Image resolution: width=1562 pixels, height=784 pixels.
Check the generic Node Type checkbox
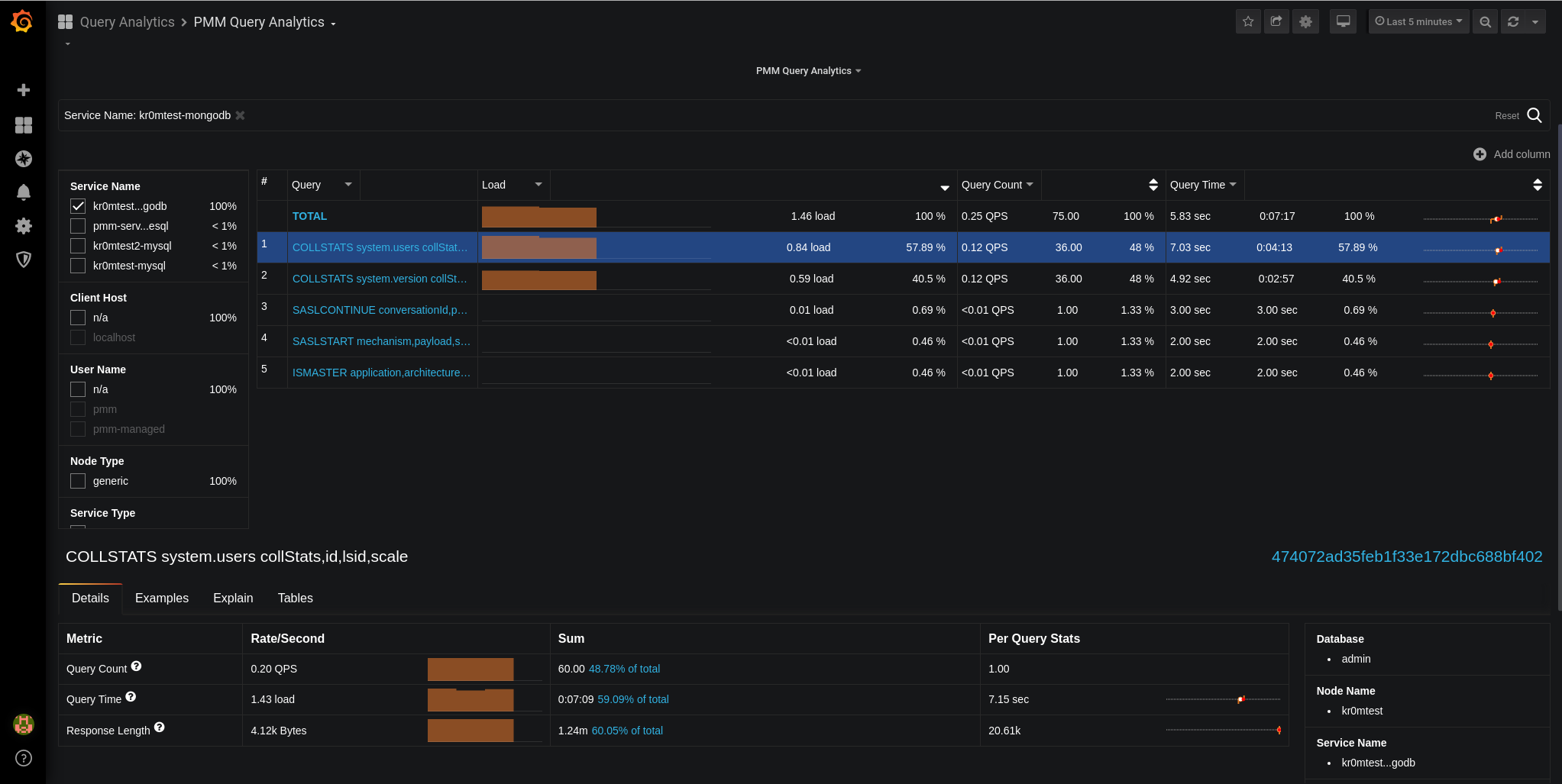click(78, 481)
